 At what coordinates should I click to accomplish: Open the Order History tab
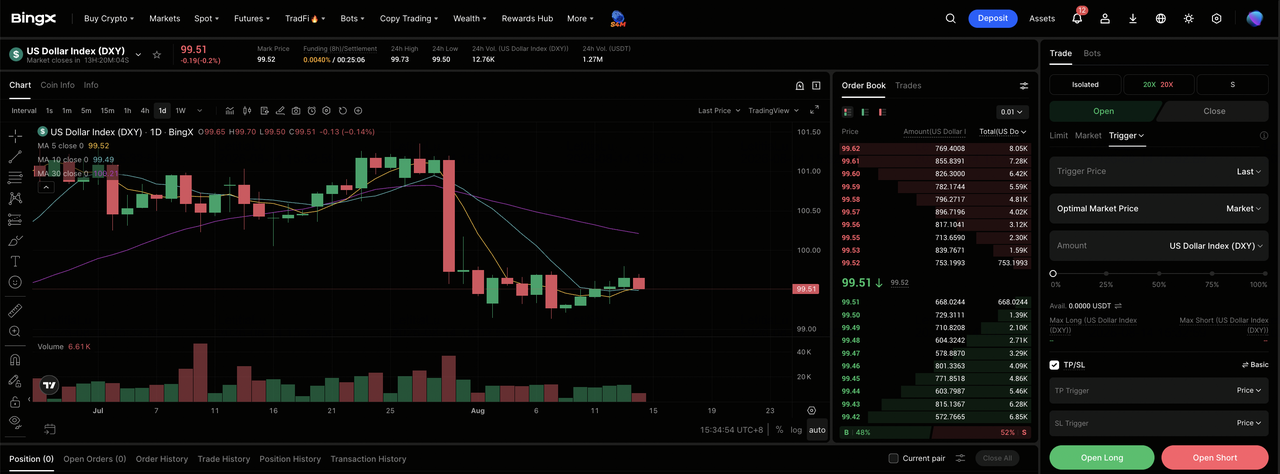[x=162, y=459]
